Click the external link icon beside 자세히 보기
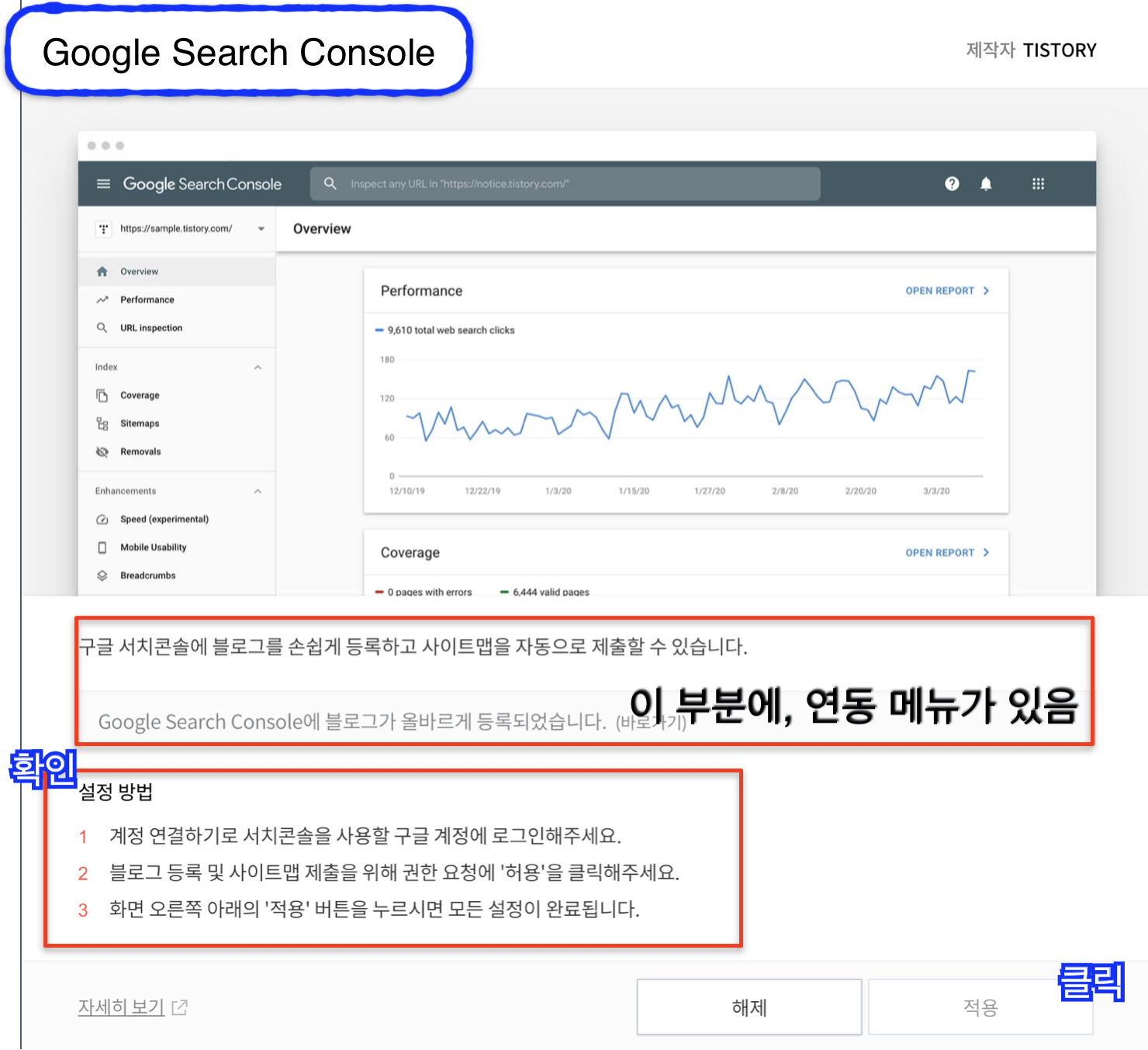1148x1050 pixels. [180, 1007]
